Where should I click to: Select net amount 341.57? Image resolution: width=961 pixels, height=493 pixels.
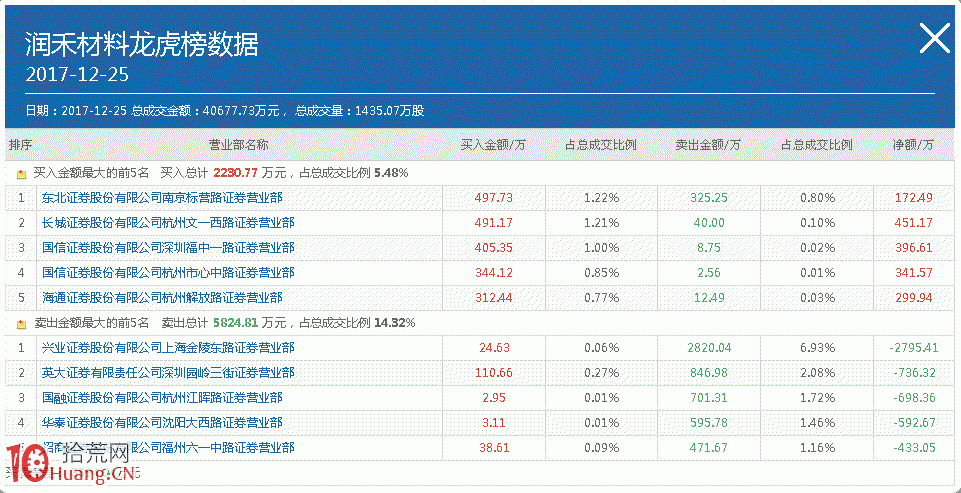click(x=913, y=272)
